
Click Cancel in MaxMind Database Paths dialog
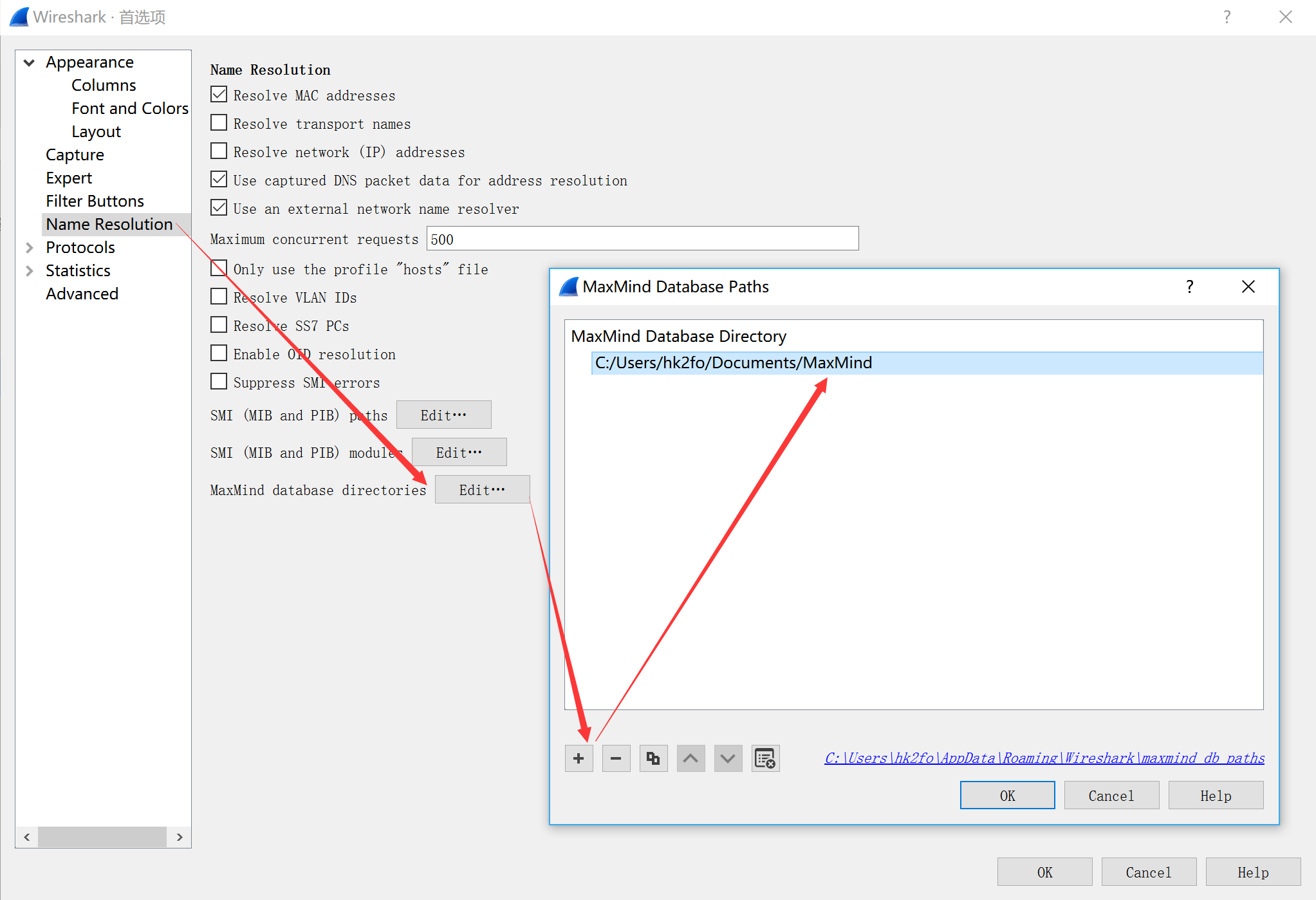tap(1111, 796)
